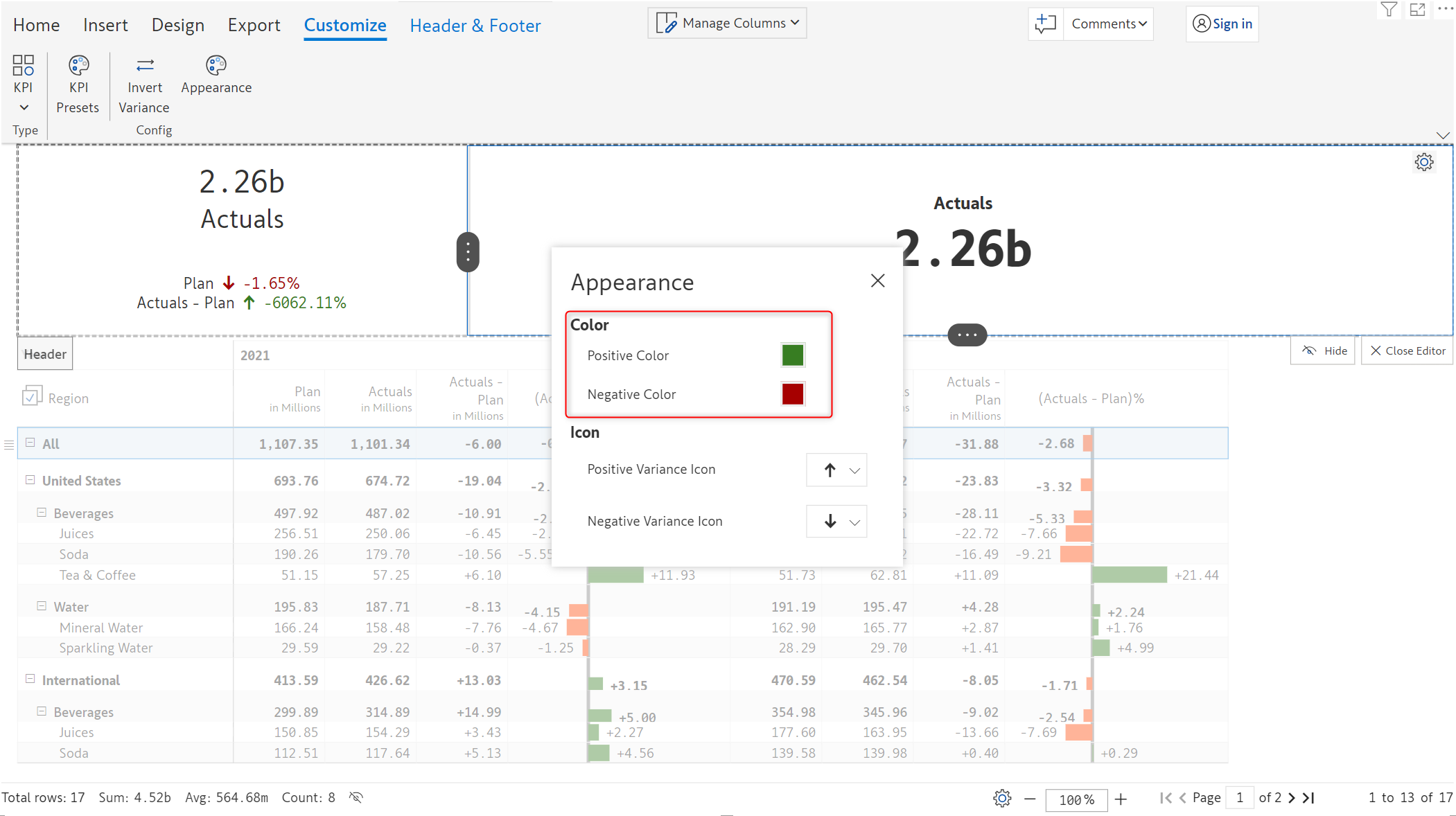The image size is (1456, 816).
Task: Click the Sign in button
Action: (1222, 24)
